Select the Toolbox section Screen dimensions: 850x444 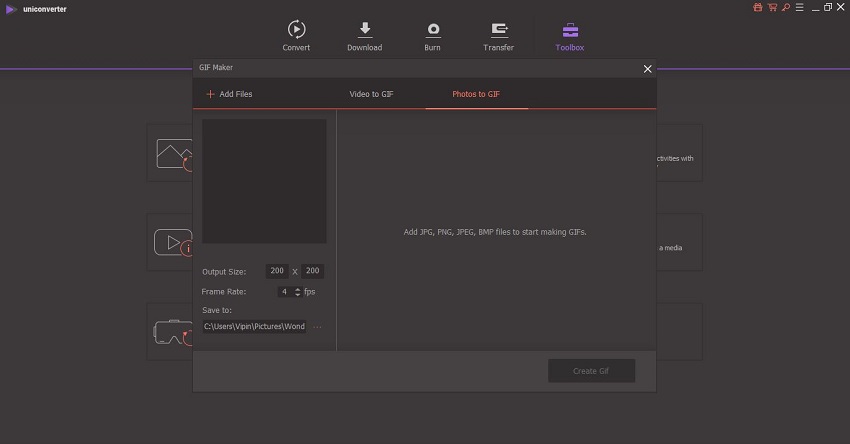point(570,35)
